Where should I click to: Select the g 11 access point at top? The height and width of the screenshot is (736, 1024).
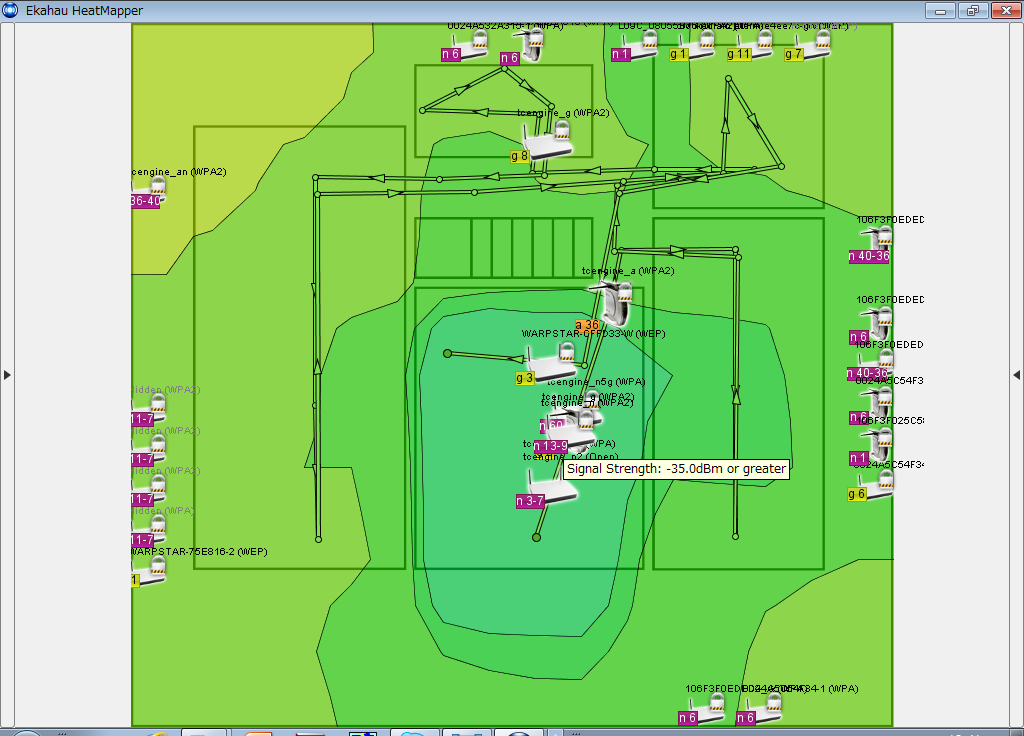point(756,46)
